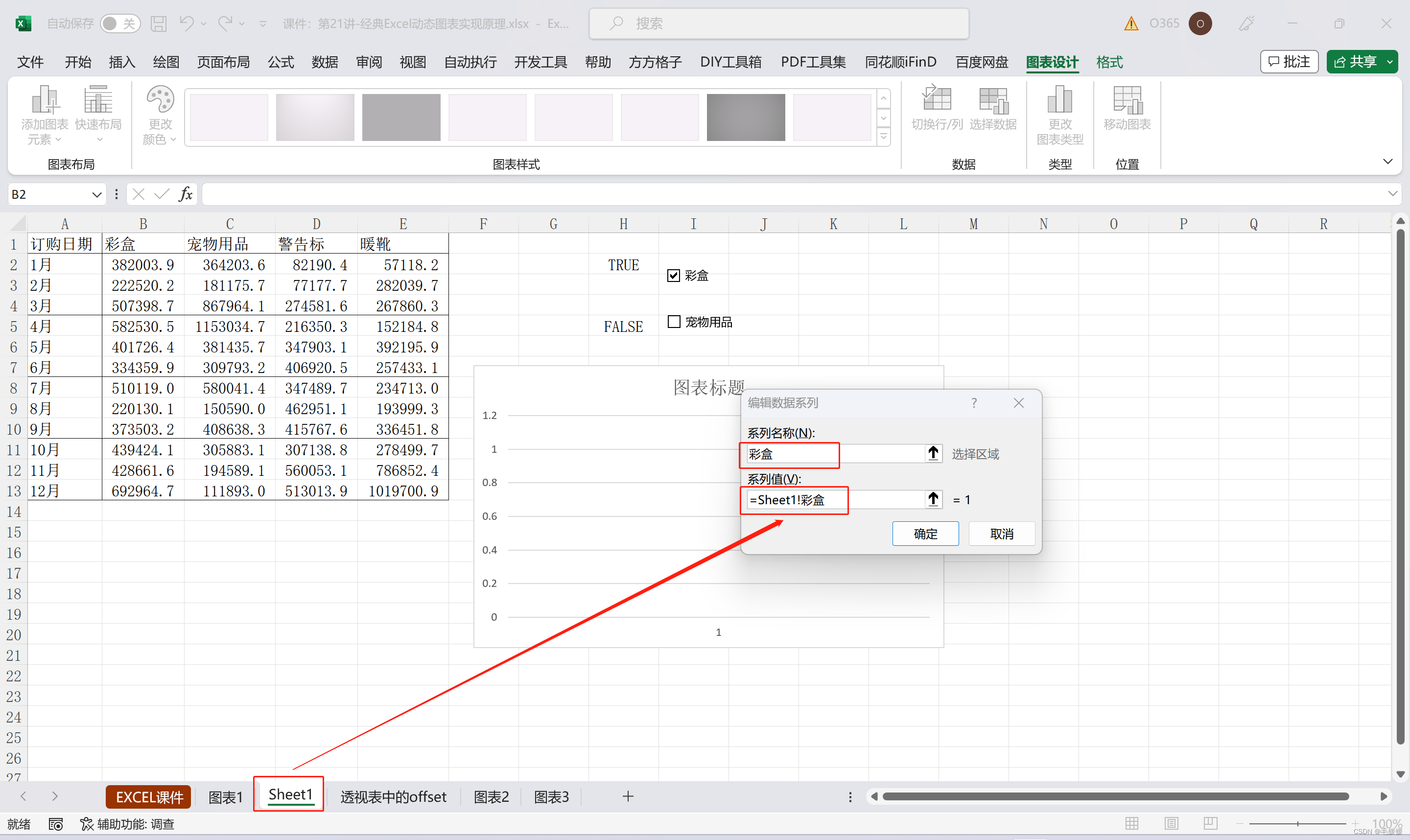Switch to Page Break Preview icon
The height and width of the screenshot is (840, 1410).
pos(1210,824)
